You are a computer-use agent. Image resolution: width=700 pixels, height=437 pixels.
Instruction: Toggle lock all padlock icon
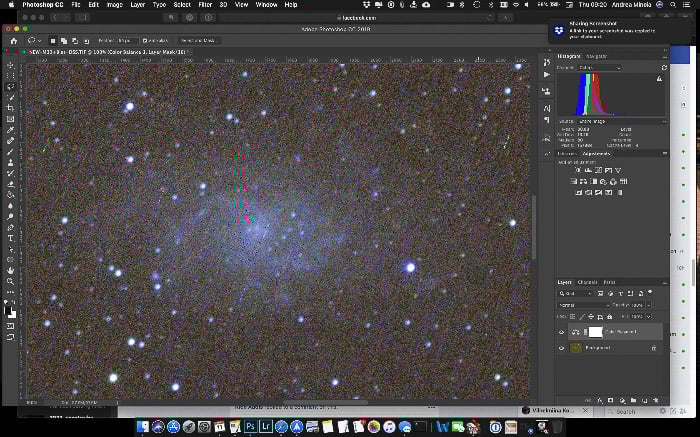[x=609, y=316]
